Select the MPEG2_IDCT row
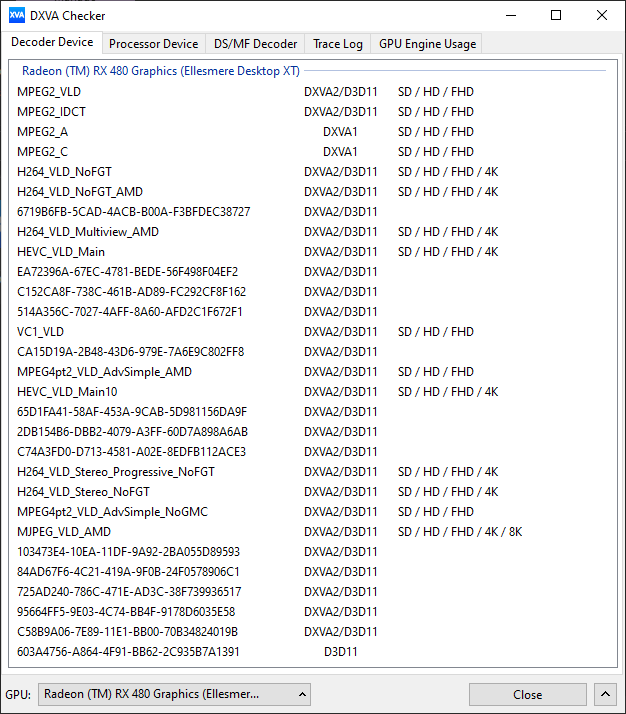The width and height of the screenshot is (626, 714). tap(312, 112)
